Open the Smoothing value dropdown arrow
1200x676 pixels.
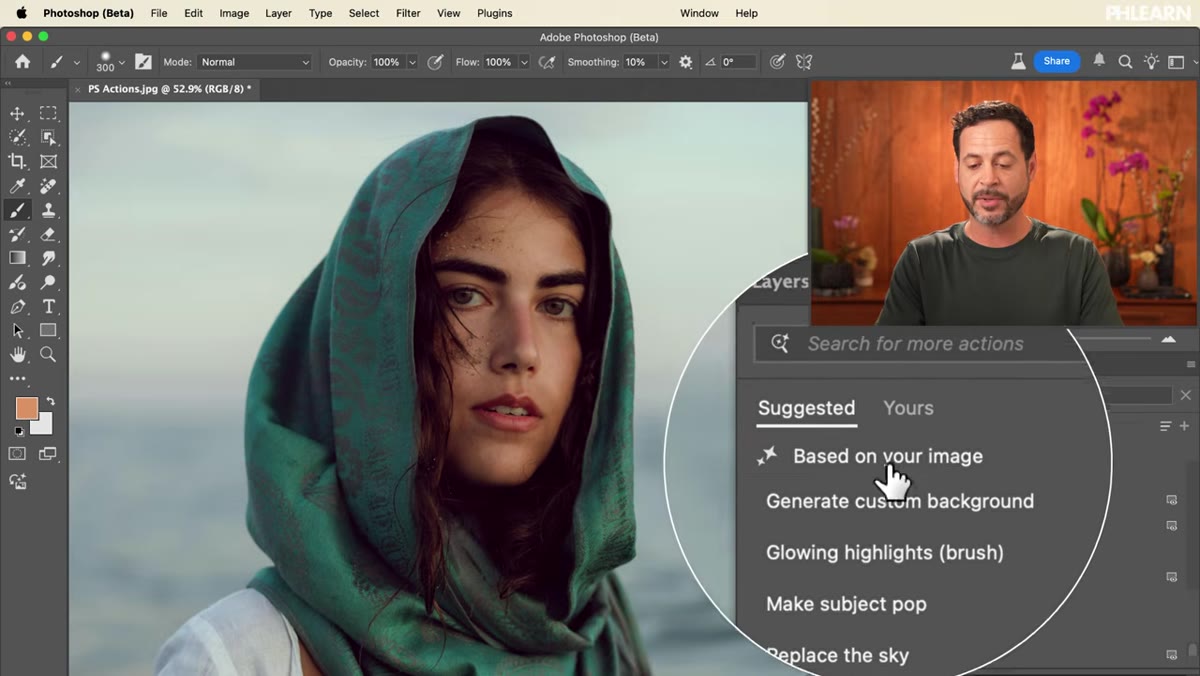pos(664,62)
